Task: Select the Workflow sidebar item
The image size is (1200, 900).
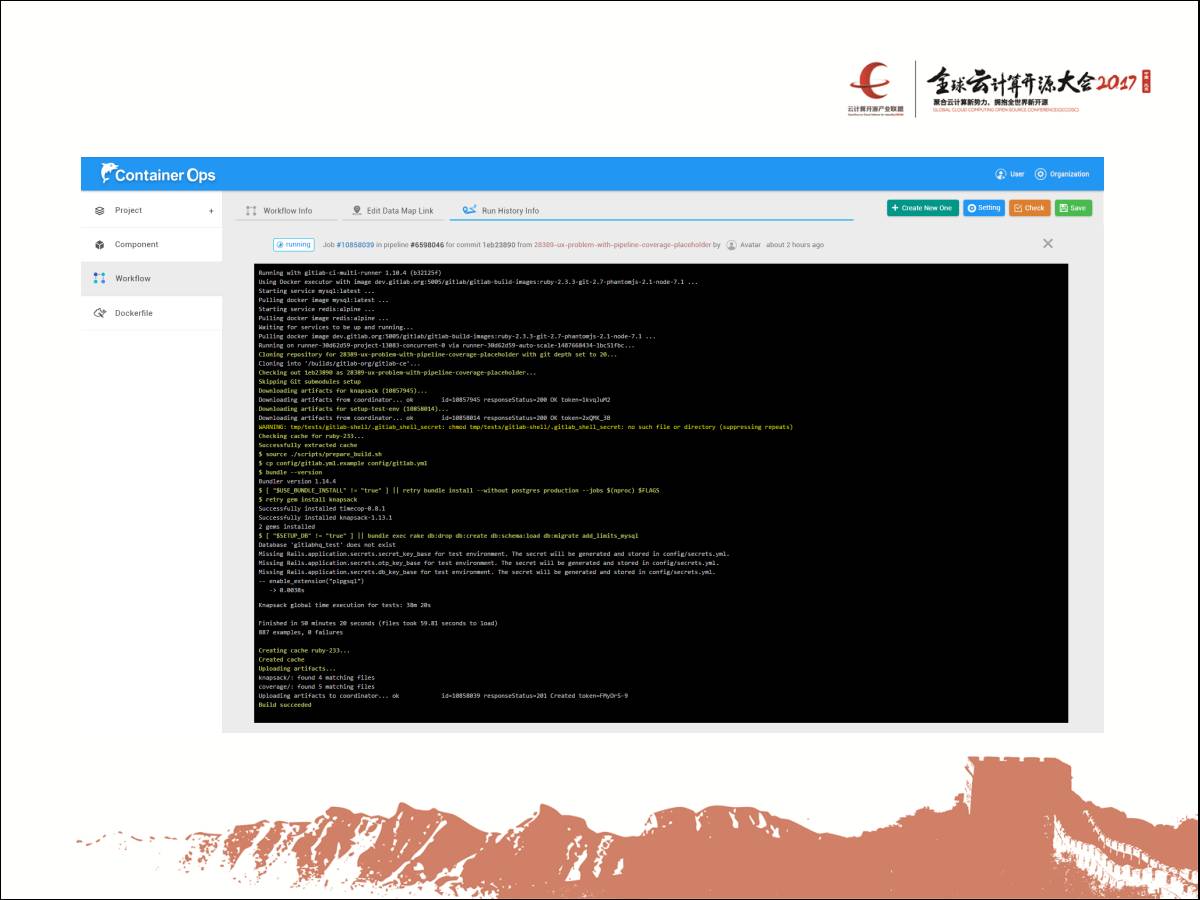Action: click(132, 279)
